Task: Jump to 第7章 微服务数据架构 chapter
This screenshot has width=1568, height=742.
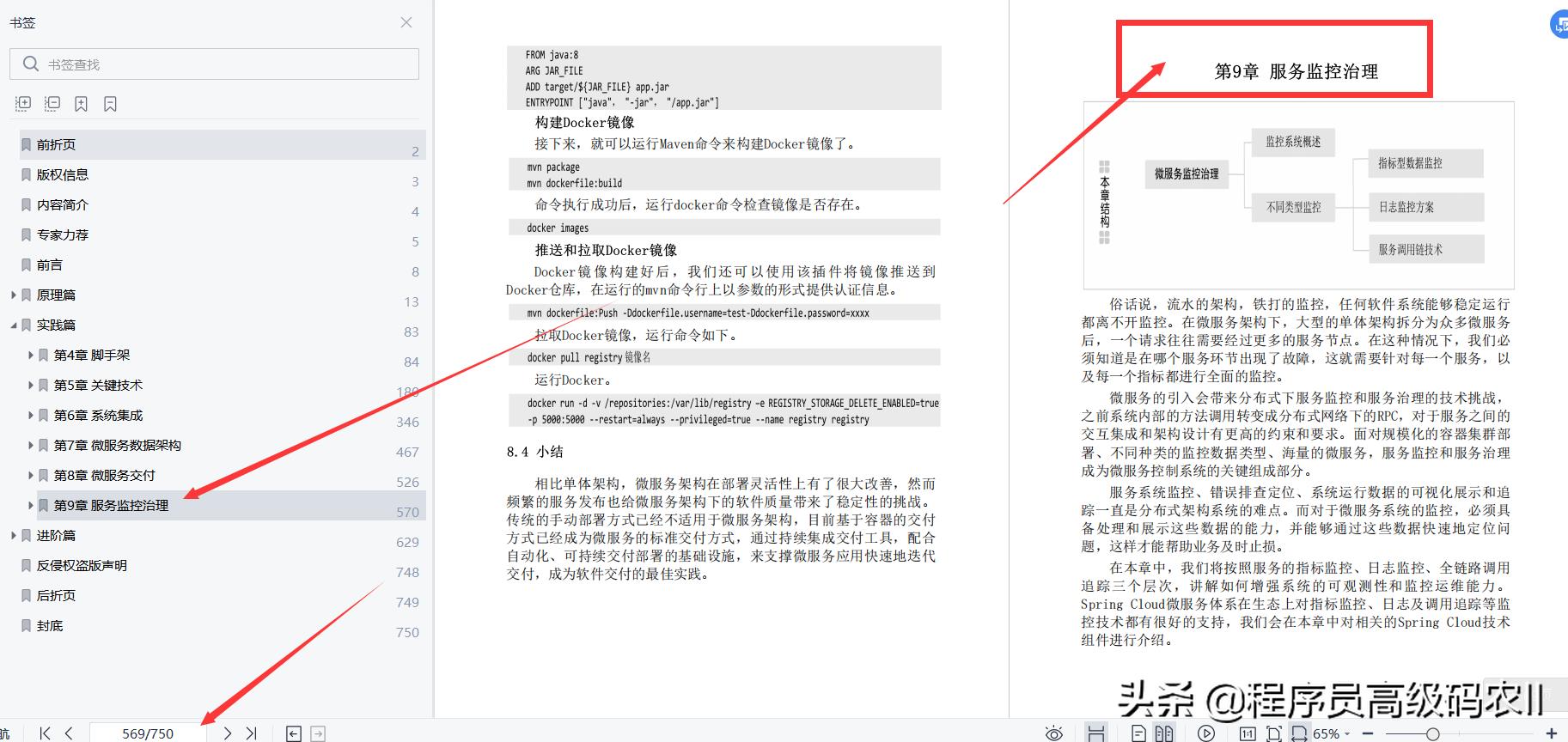Action: [118, 445]
